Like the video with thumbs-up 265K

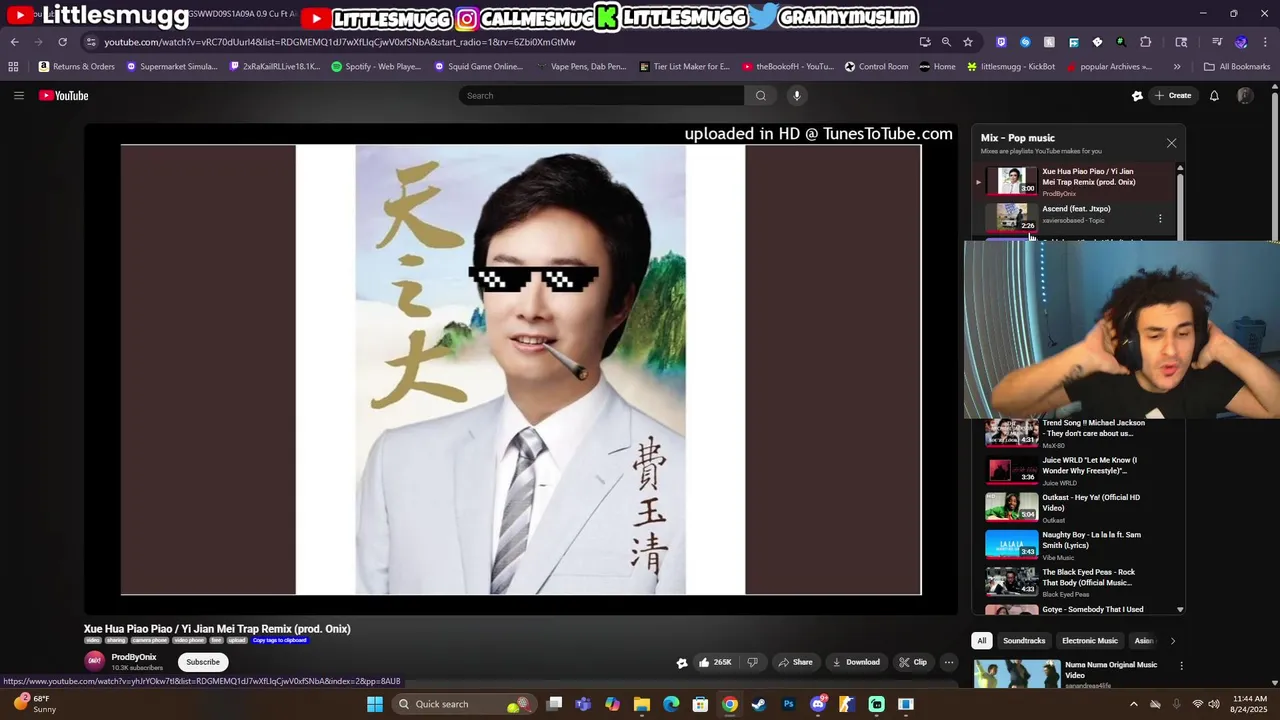tap(716, 662)
